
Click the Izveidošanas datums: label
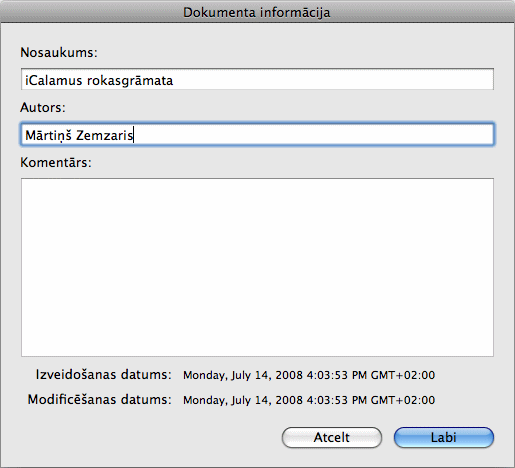tap(103, 375)
